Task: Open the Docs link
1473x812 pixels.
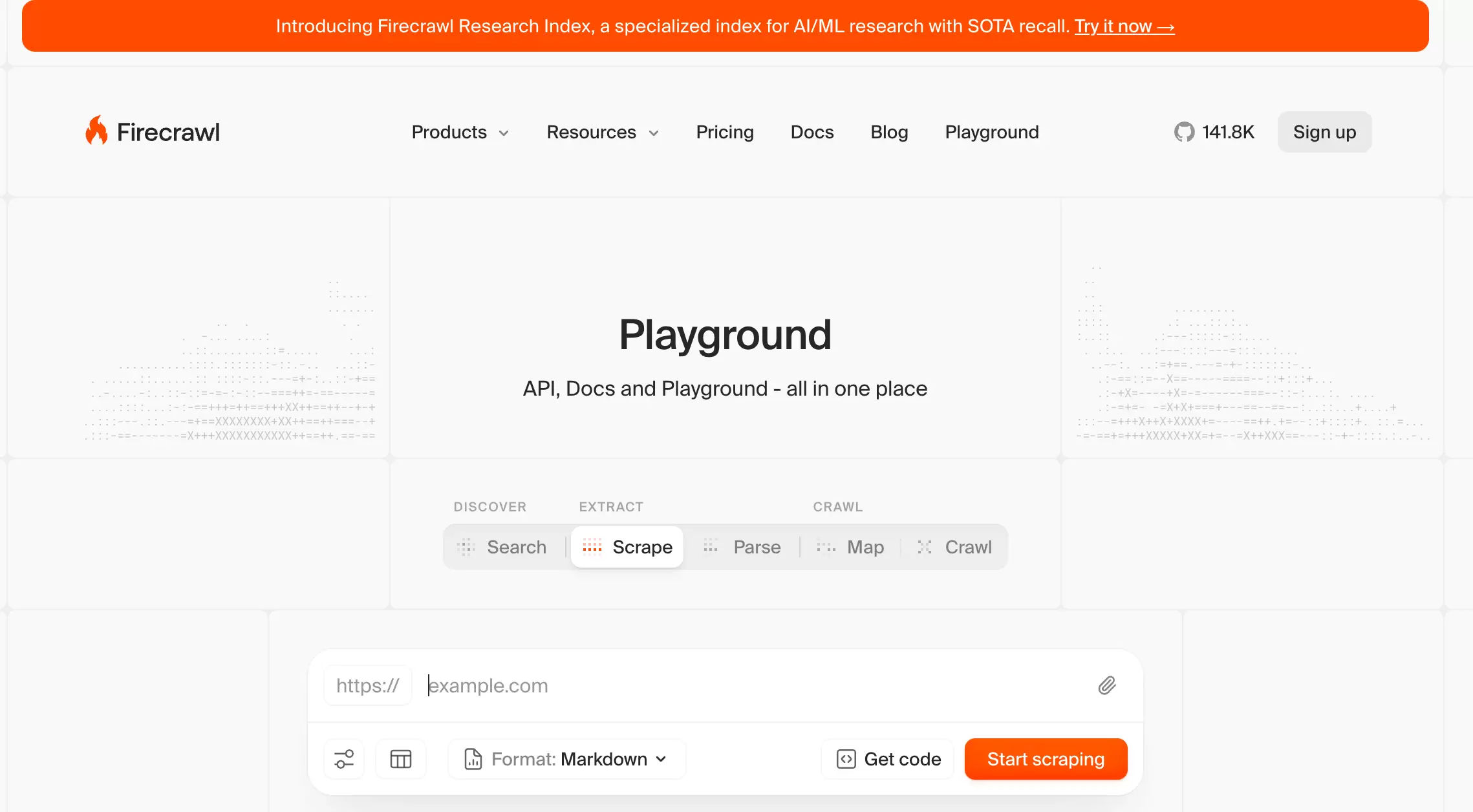Action: (812, 132)
